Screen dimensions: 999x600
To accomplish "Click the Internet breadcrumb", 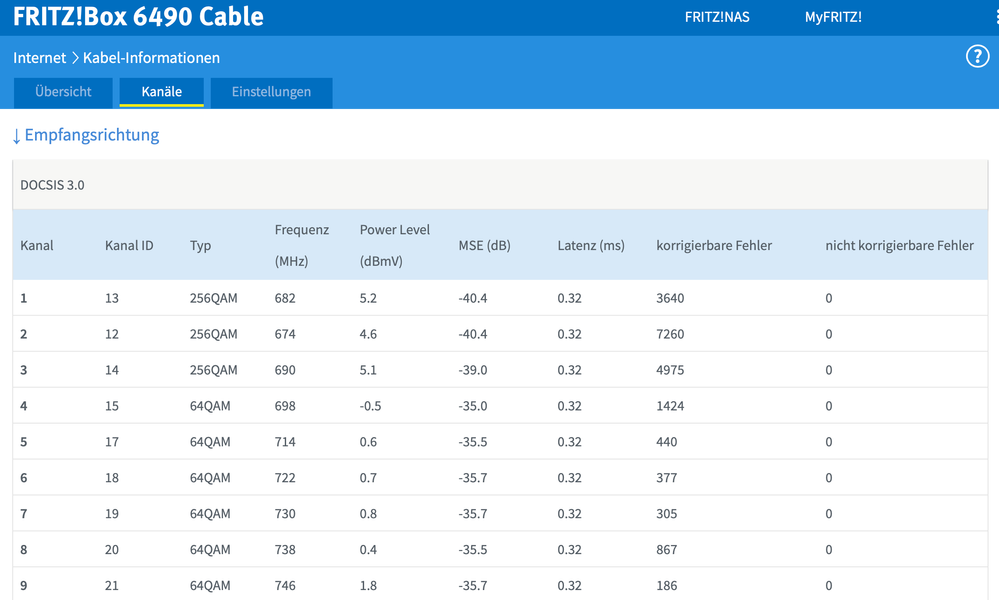I will 40,58.
